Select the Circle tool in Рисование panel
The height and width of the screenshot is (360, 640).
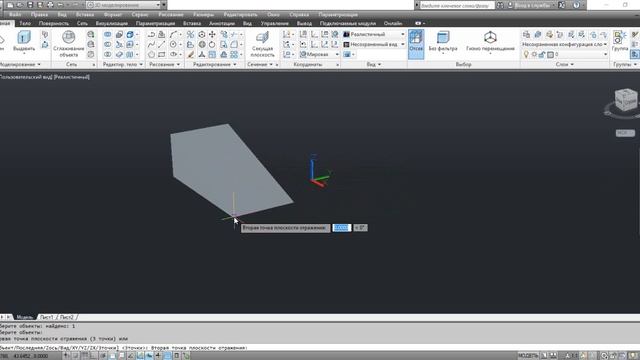coord(173,44)
